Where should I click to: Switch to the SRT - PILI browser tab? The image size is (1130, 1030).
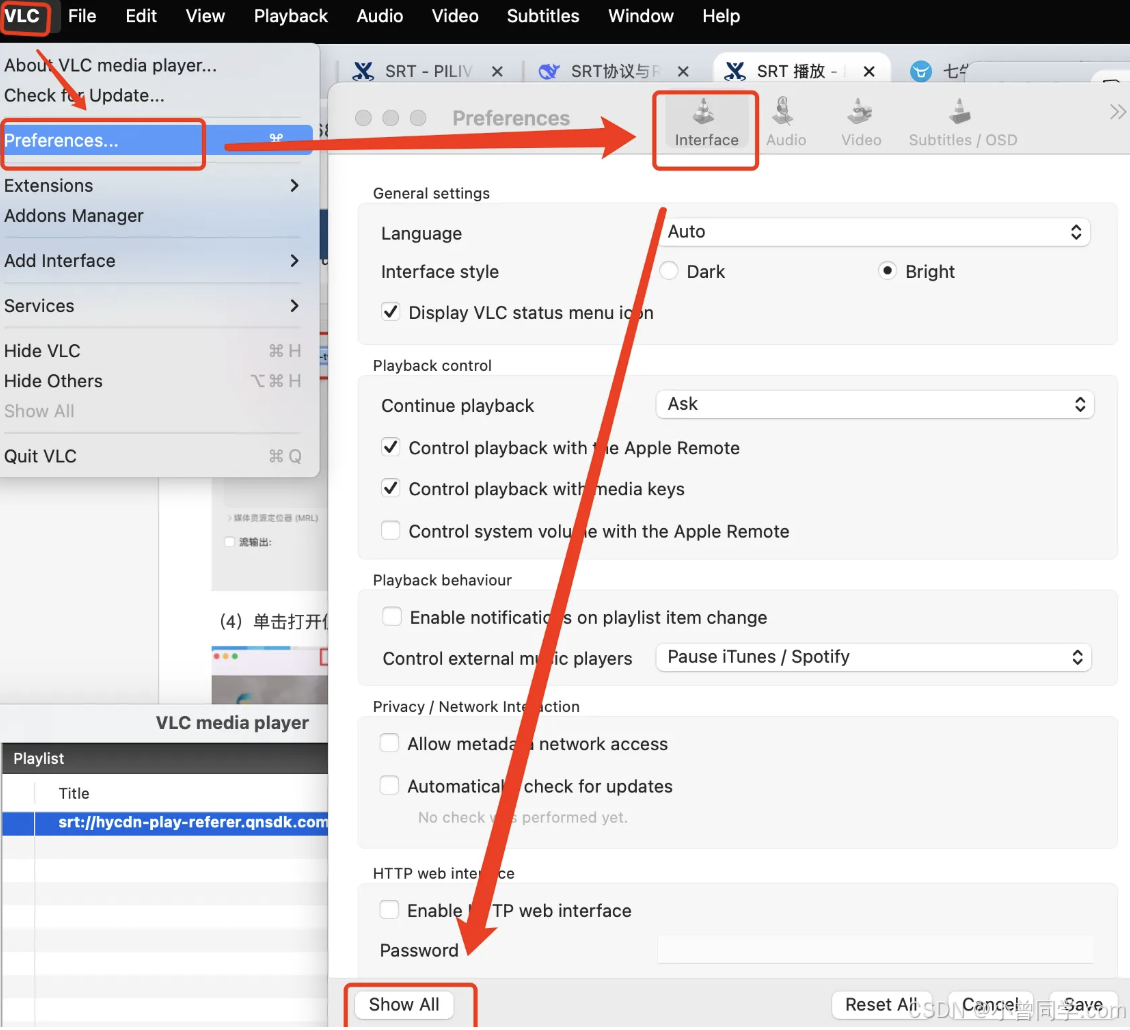[429, 71]
